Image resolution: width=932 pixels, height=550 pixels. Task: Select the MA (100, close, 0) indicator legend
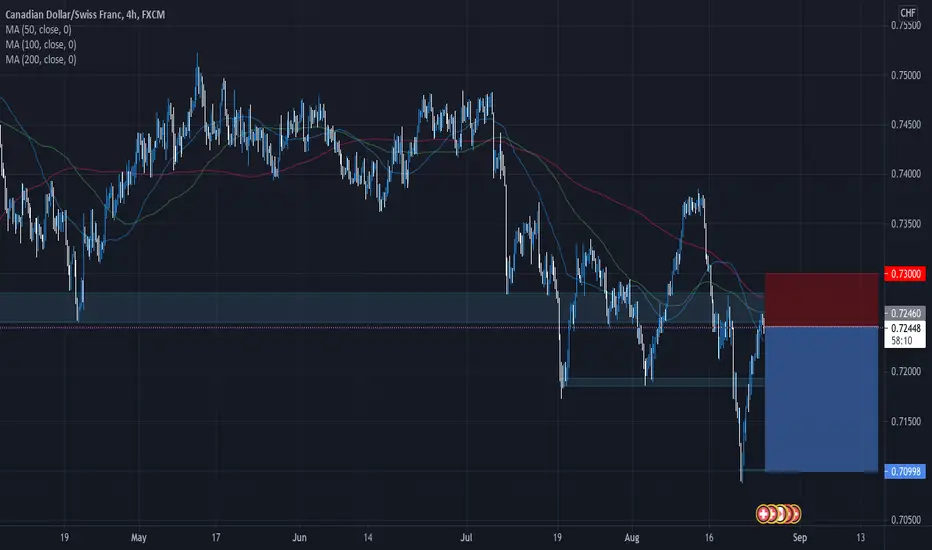click(x=41, y=44)
